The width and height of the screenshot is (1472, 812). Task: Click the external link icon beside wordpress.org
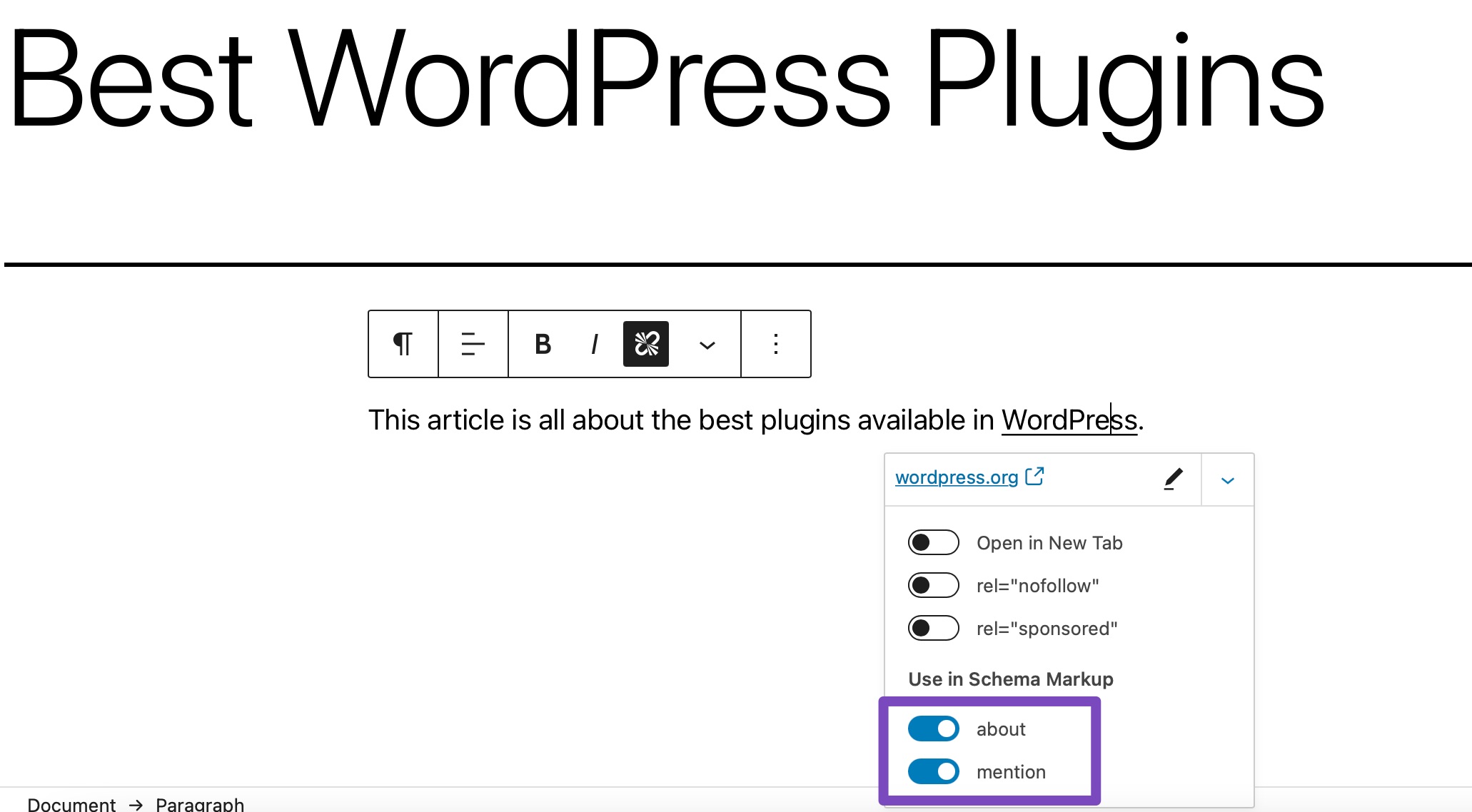1034,476
